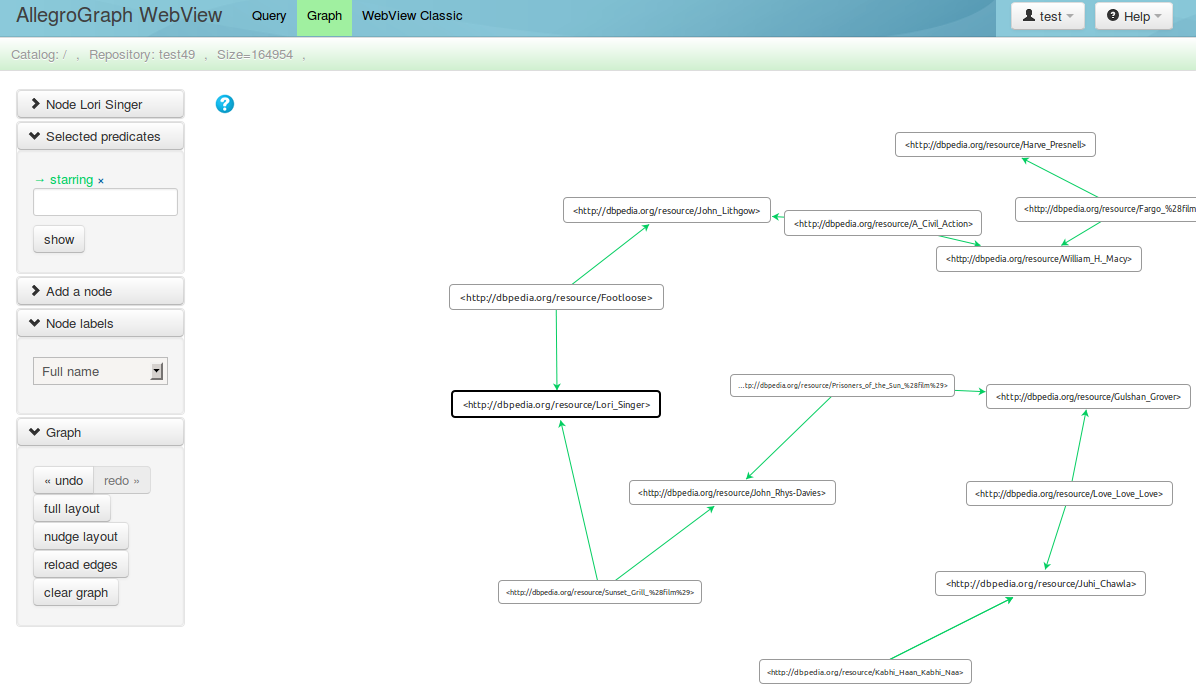Expand the Node Lori Singer panel
This screenshot has width=1196, height=691.
[x=100, y=104]
